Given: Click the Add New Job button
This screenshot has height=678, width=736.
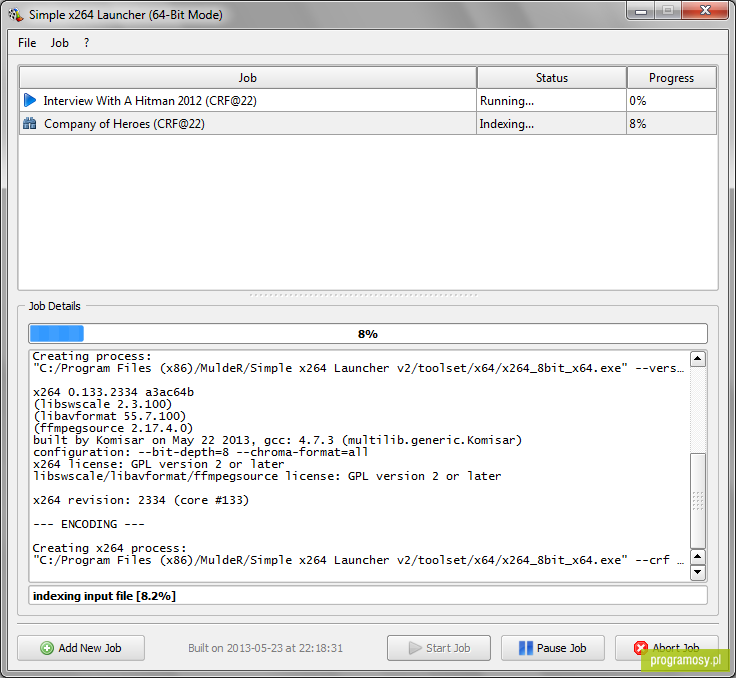Looking at the screenshot, I should pos(81,648).
